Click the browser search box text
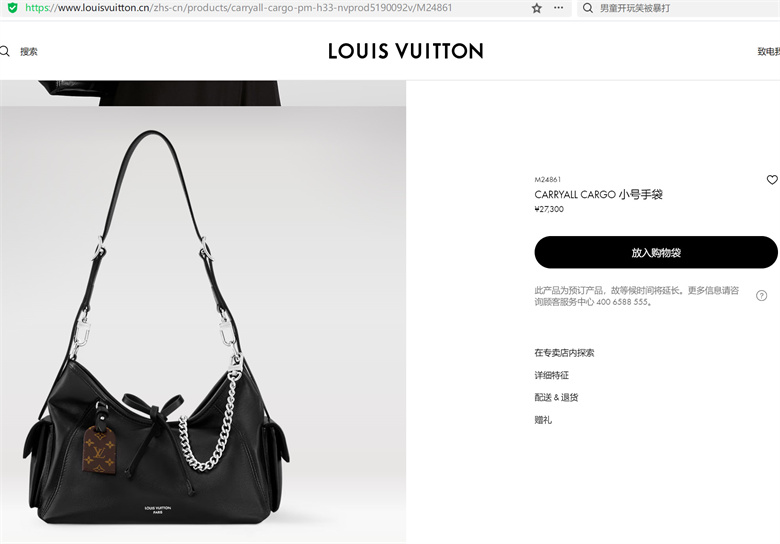This screenshot has height=544, width=780. 635,8
